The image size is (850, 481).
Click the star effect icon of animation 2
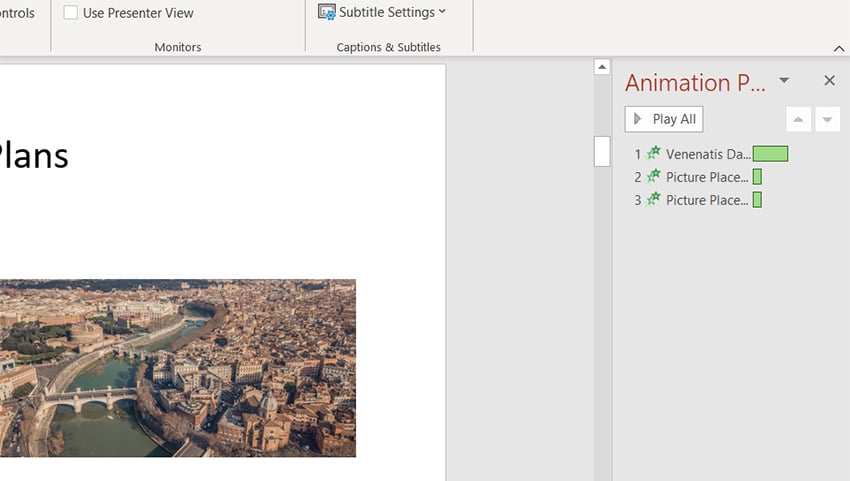tap(654, 177)
